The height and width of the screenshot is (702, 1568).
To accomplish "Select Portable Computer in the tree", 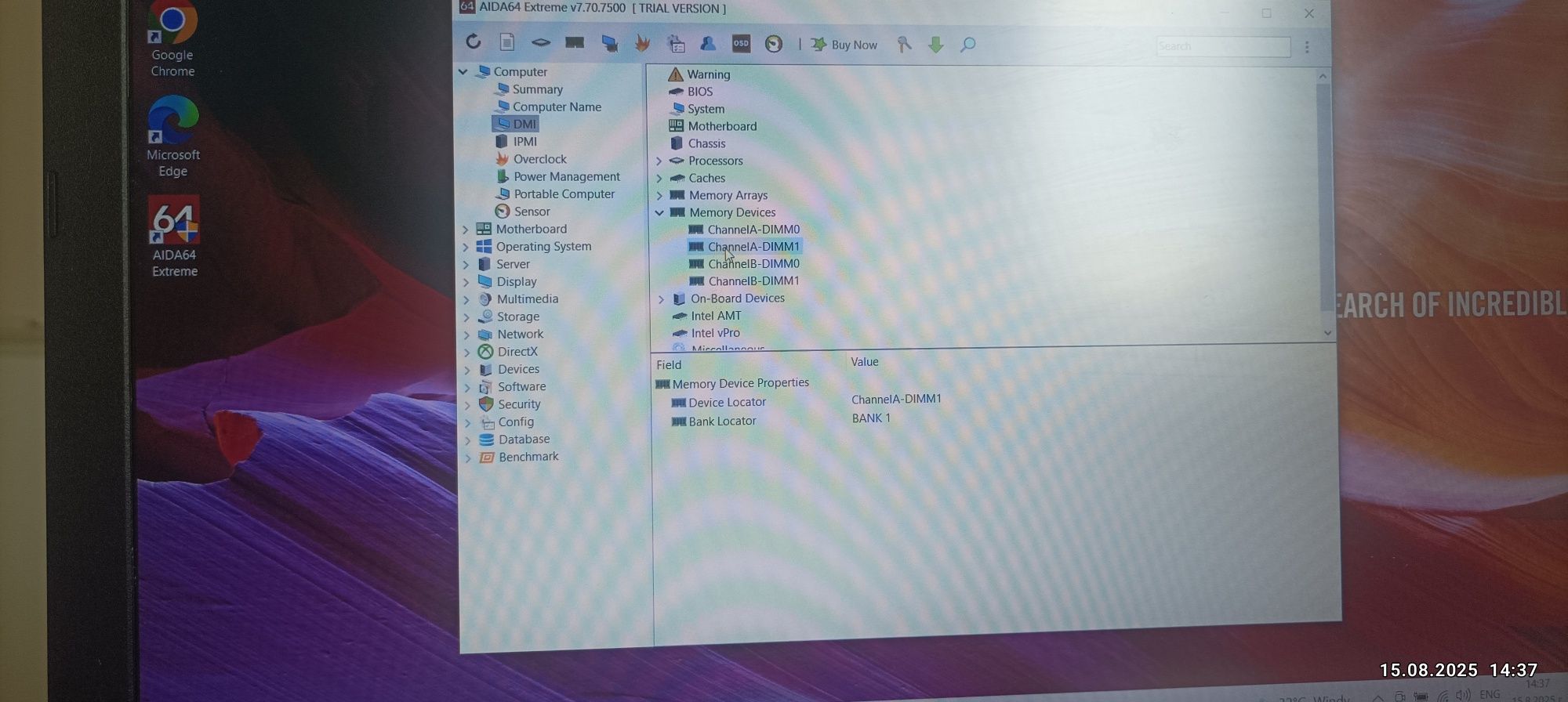I will point(564,194).
